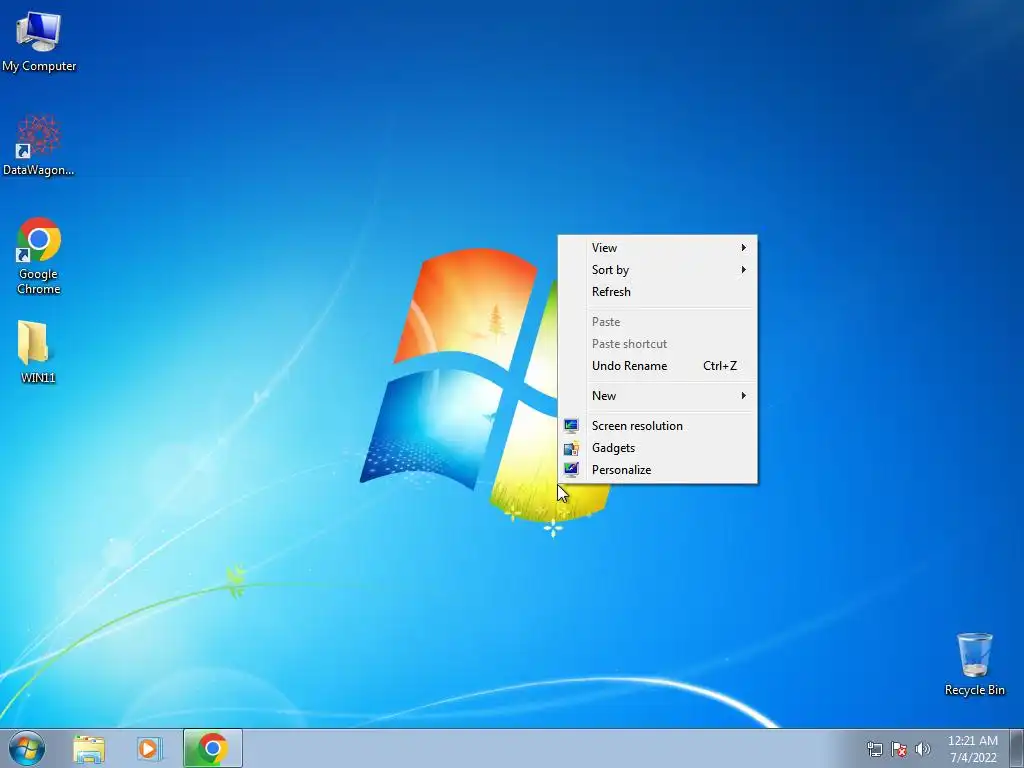This screenshot has height=768, width=1024.
Task: Open the Action Center flag icon
Action: click(899, 749)
